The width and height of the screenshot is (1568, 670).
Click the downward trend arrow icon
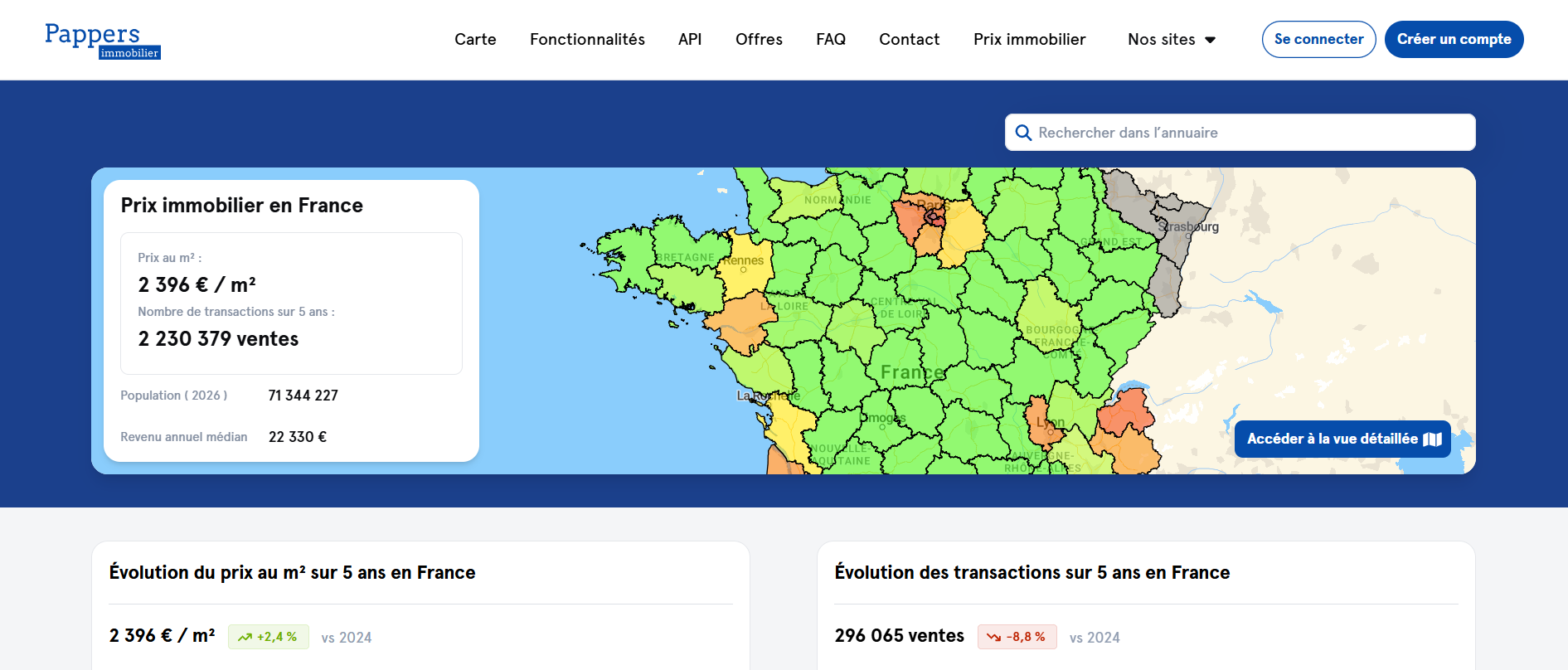pos(993,638)
